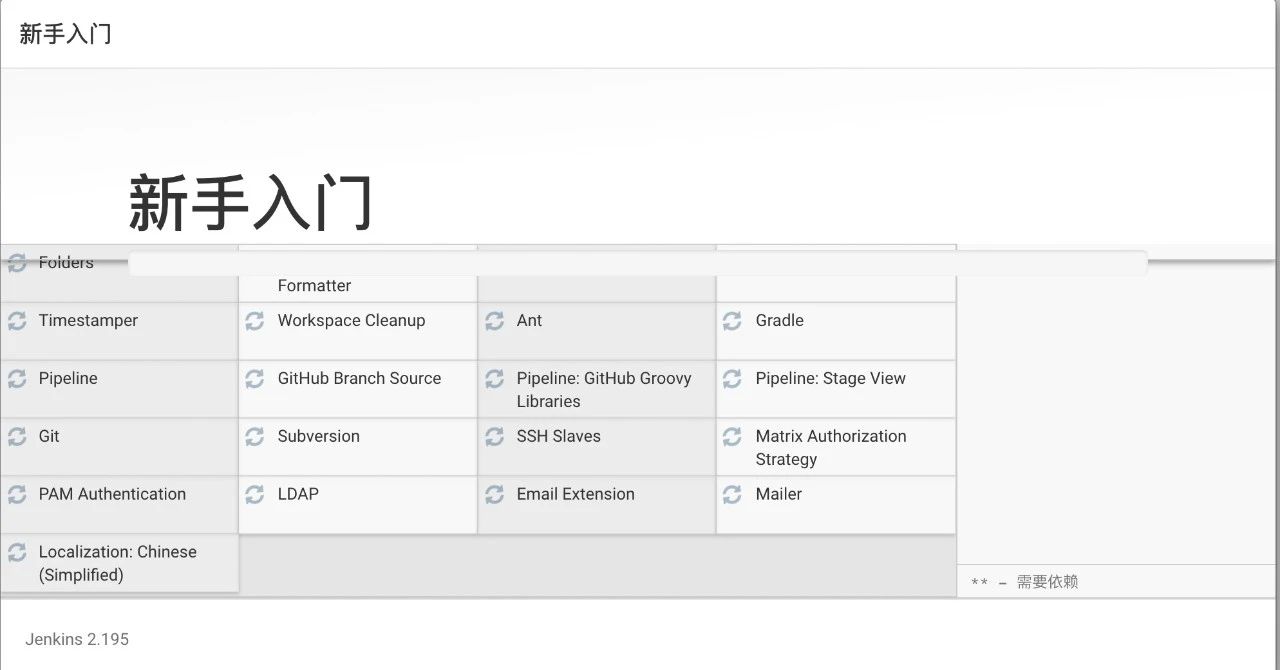The height and width of the screenshot is (670, 1280).
Task: Click the sync icon next to Gradle
Action: [732, 321]
